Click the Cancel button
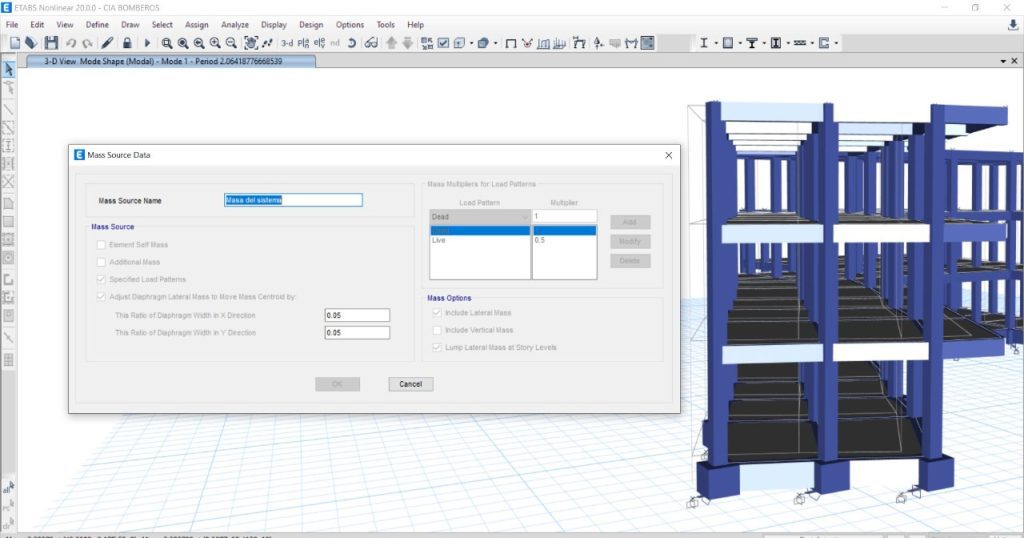Screen dimensions: 1024x538 [x=411, y=384]
